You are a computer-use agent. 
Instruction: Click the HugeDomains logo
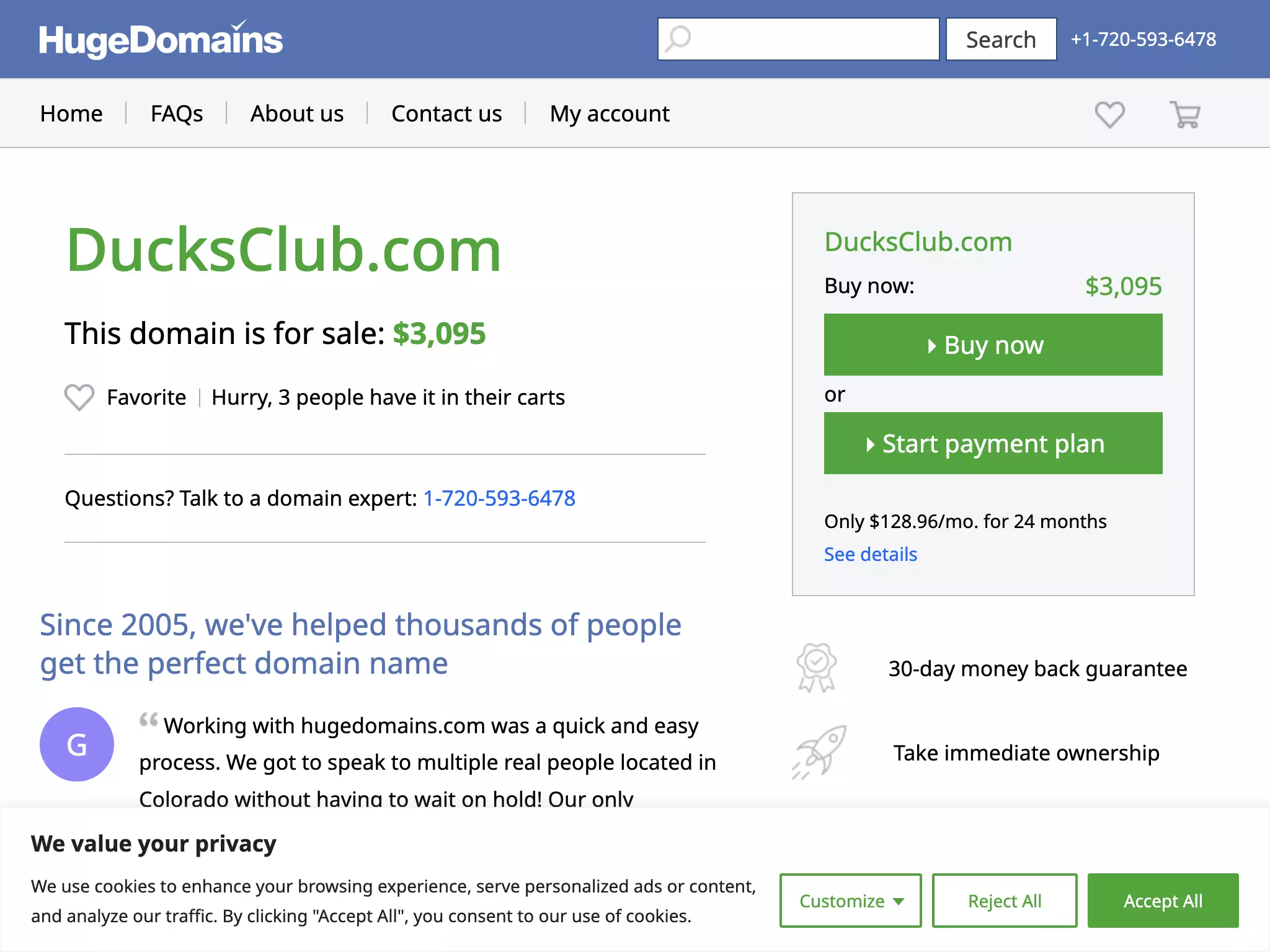point(161,39)
